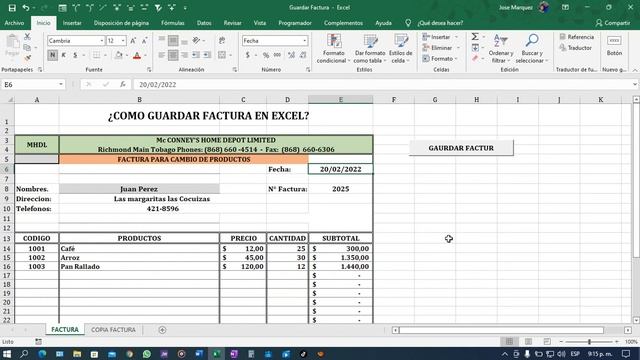Open the Fecha number format dropdown
The height and width of the screenshot is (360, 640).
(304, 41)
